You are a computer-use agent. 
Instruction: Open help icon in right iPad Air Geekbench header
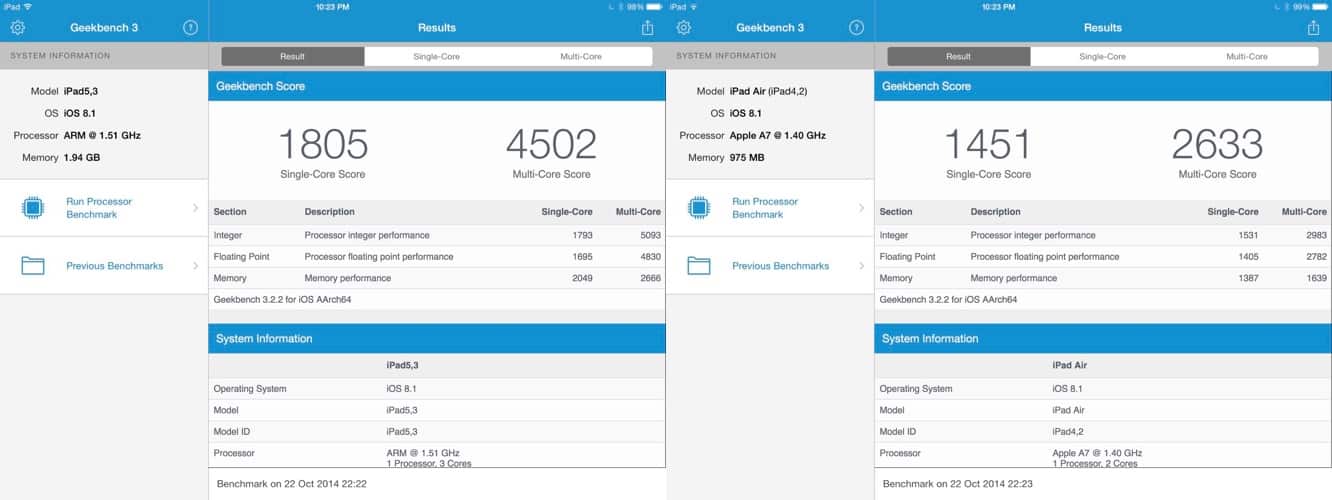point(856,28)
